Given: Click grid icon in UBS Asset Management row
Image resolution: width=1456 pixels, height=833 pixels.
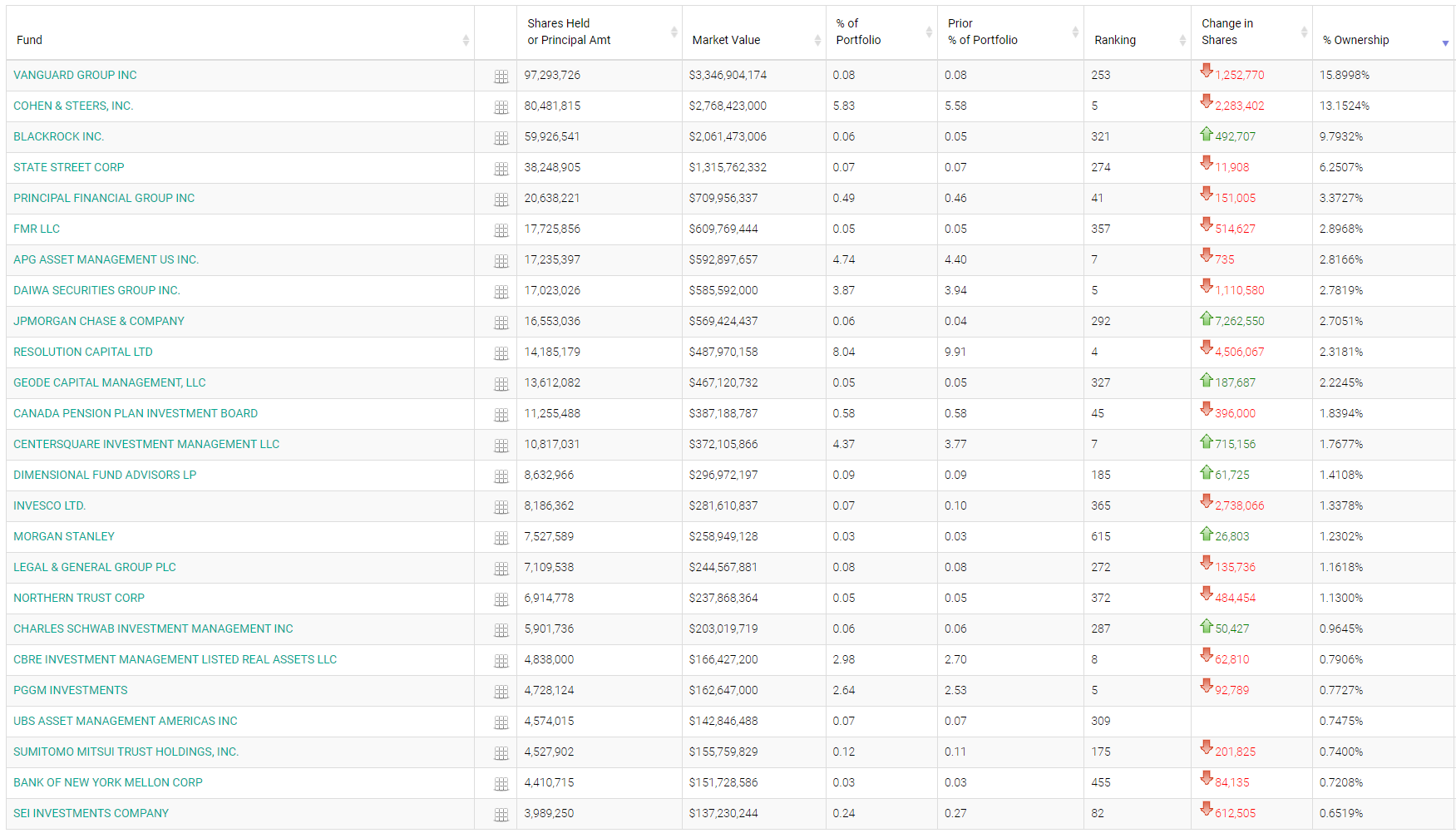Looking at the screenshot, I should (x=501, y=722).
